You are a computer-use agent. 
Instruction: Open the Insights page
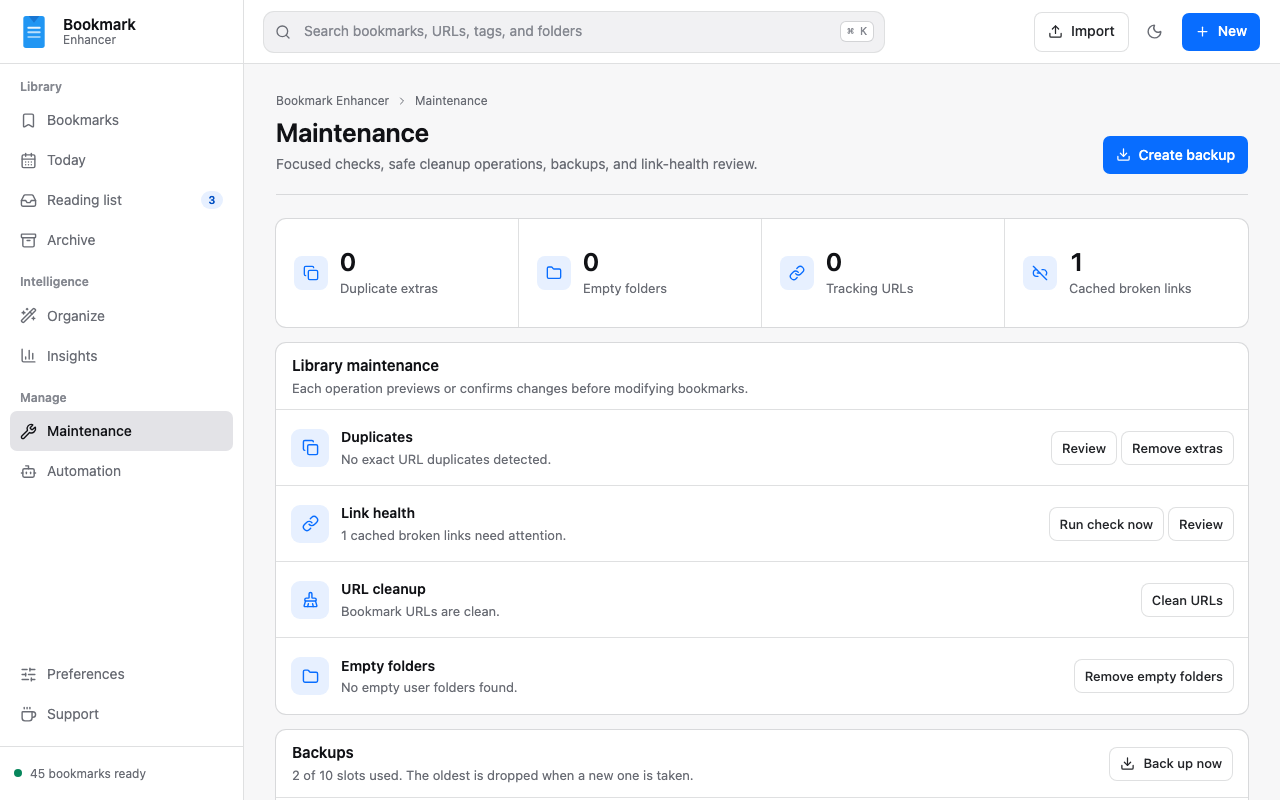tap(121, 356)
